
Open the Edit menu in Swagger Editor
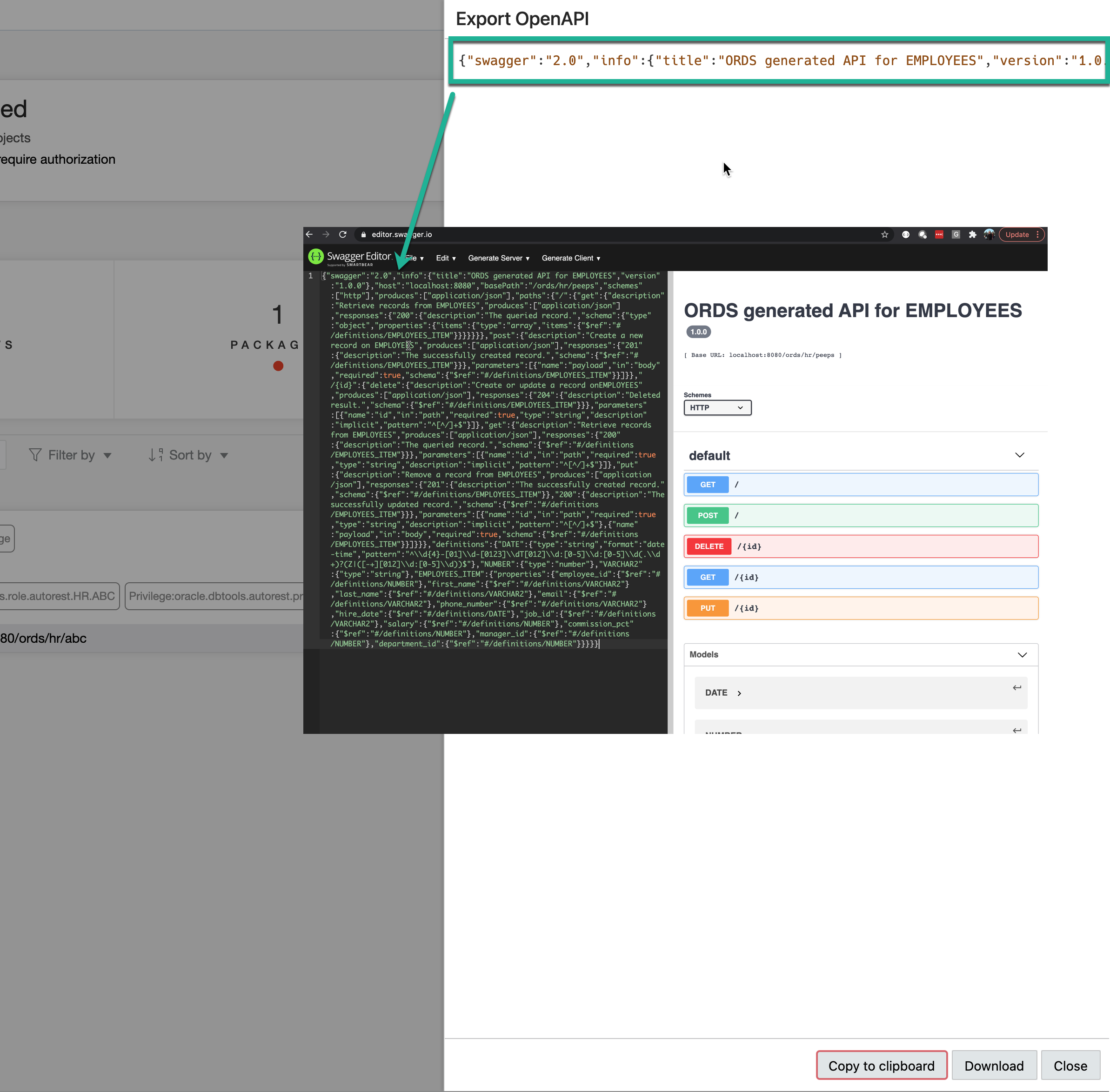click(446, 258)
